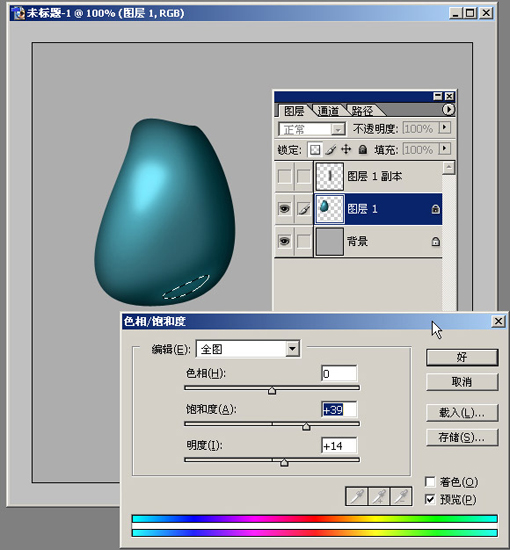
Task: Toggle the link box of 背景 layer
Action: pos(304,241)
